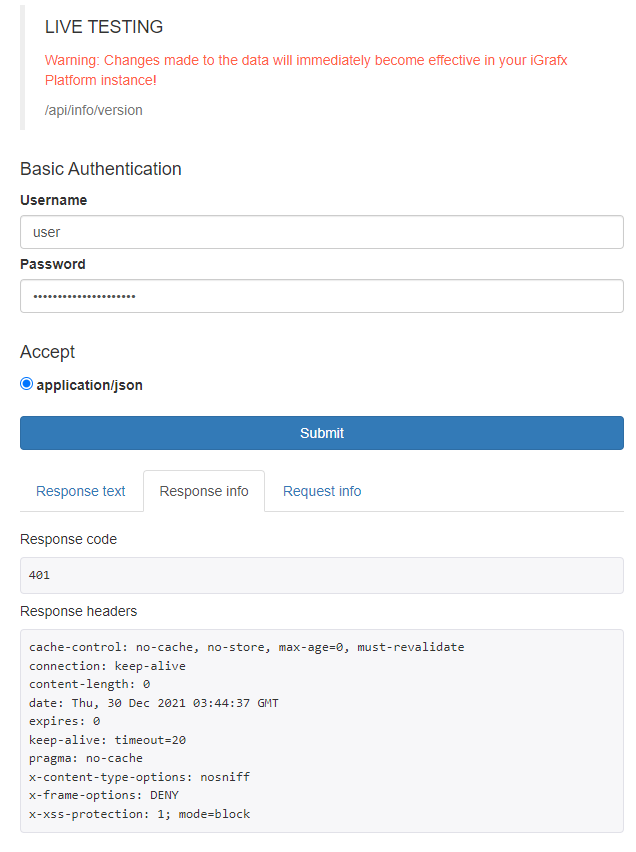This screenshot has height=852, width=636.
Task: Switch to the Response text tab
Action: 81,491
